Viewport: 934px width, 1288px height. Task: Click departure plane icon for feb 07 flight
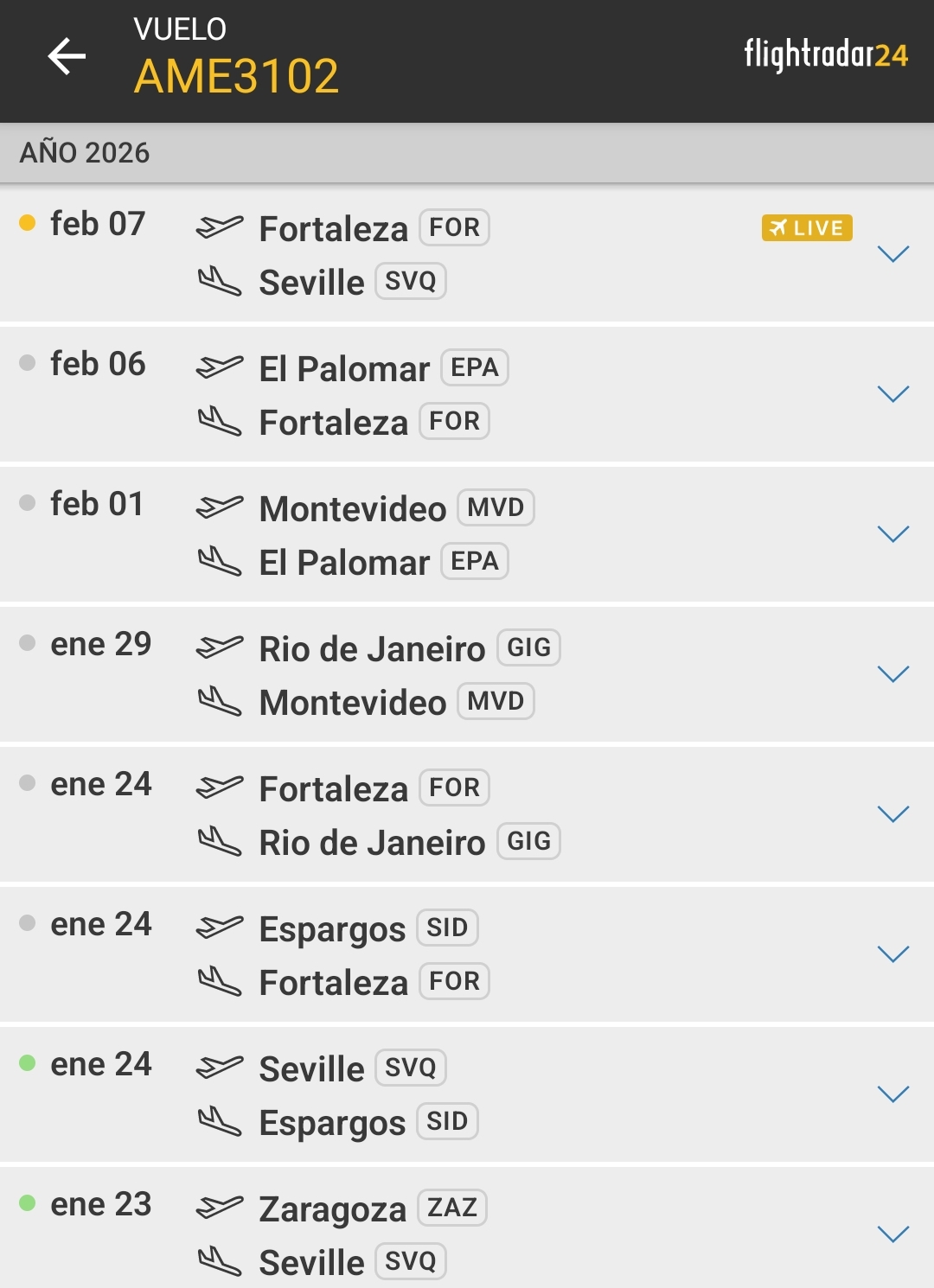coord(220,226)
